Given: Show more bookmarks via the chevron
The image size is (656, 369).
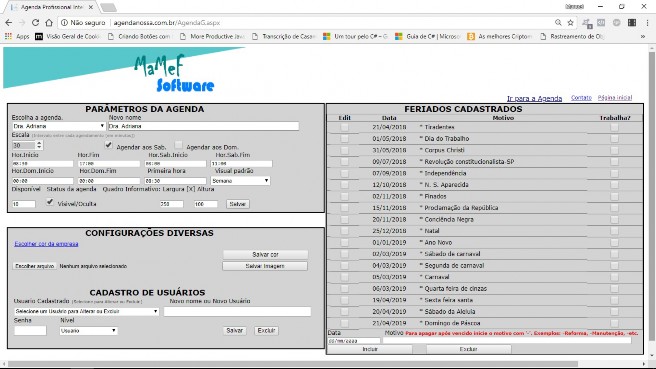Looking at the screenshot, I should pos(642,36).
